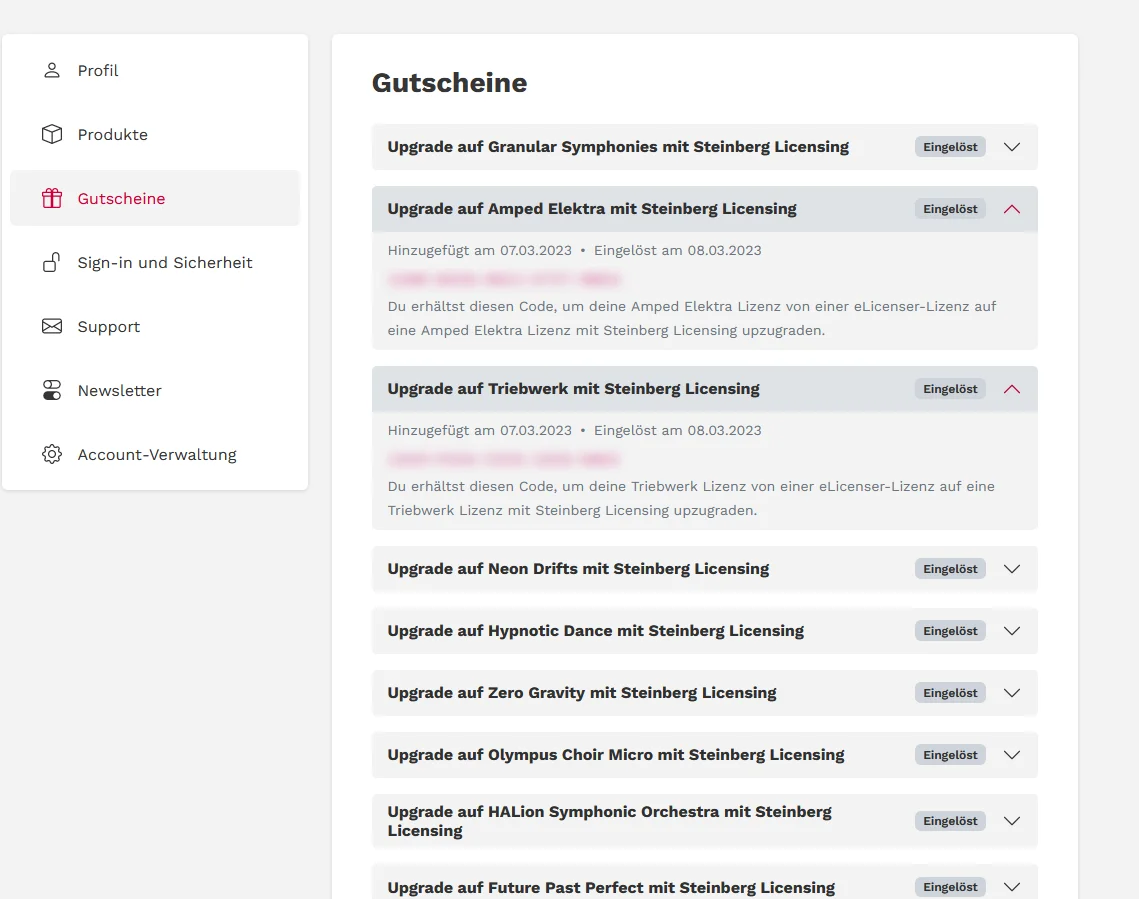
Task: Click the Amped Elektra "Hinzugefügt am 07.03.2023" date line
Action: pos(575,251)
